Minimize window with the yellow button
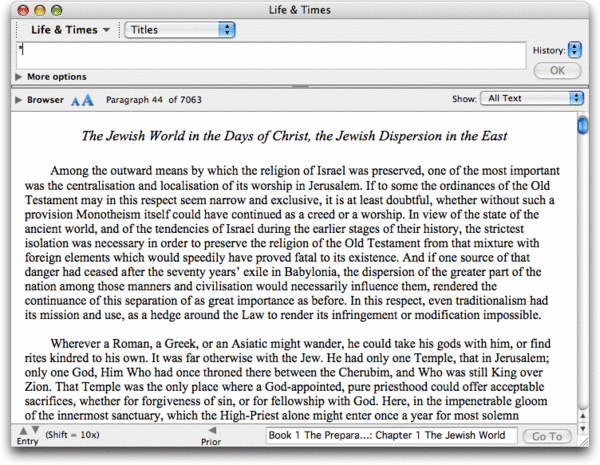600x465 pixels. point(40,10)
